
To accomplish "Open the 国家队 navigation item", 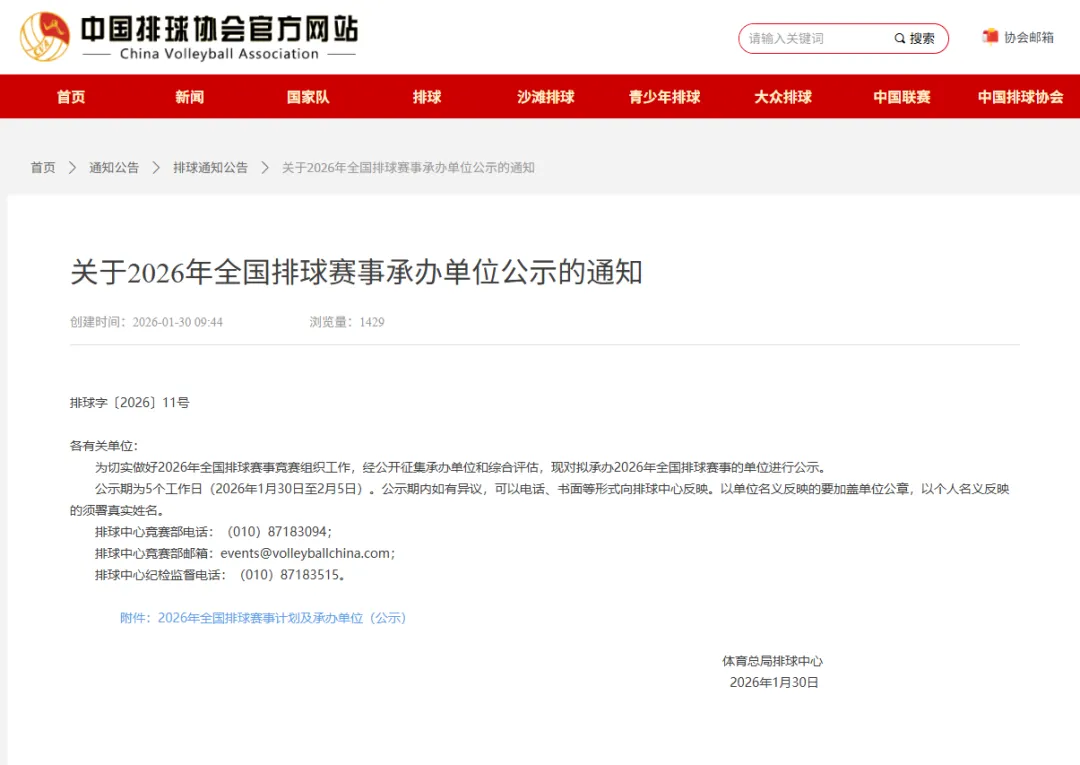I will [x=308, y=97].
